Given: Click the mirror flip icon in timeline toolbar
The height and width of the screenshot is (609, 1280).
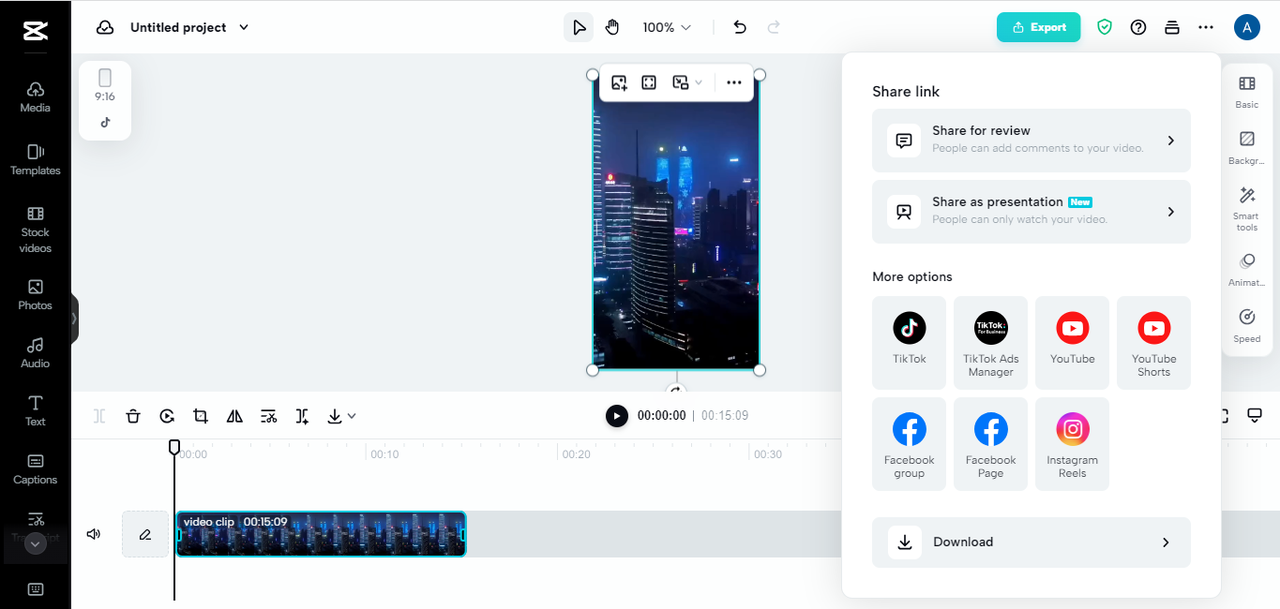Looking at the screenshot, I should tap(234, 416).
